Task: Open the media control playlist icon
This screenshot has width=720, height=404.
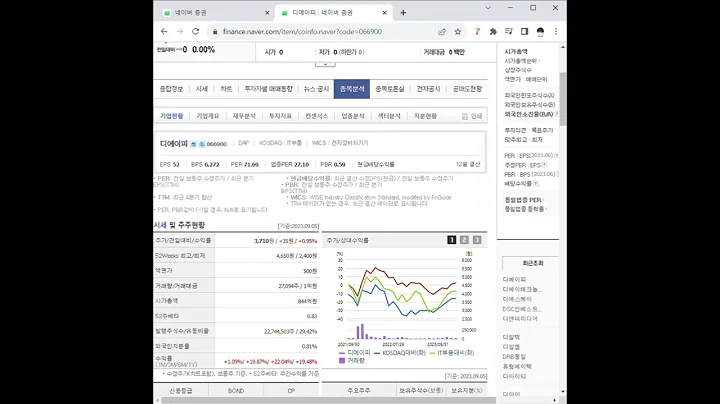Action: click(x=509, y=31)
